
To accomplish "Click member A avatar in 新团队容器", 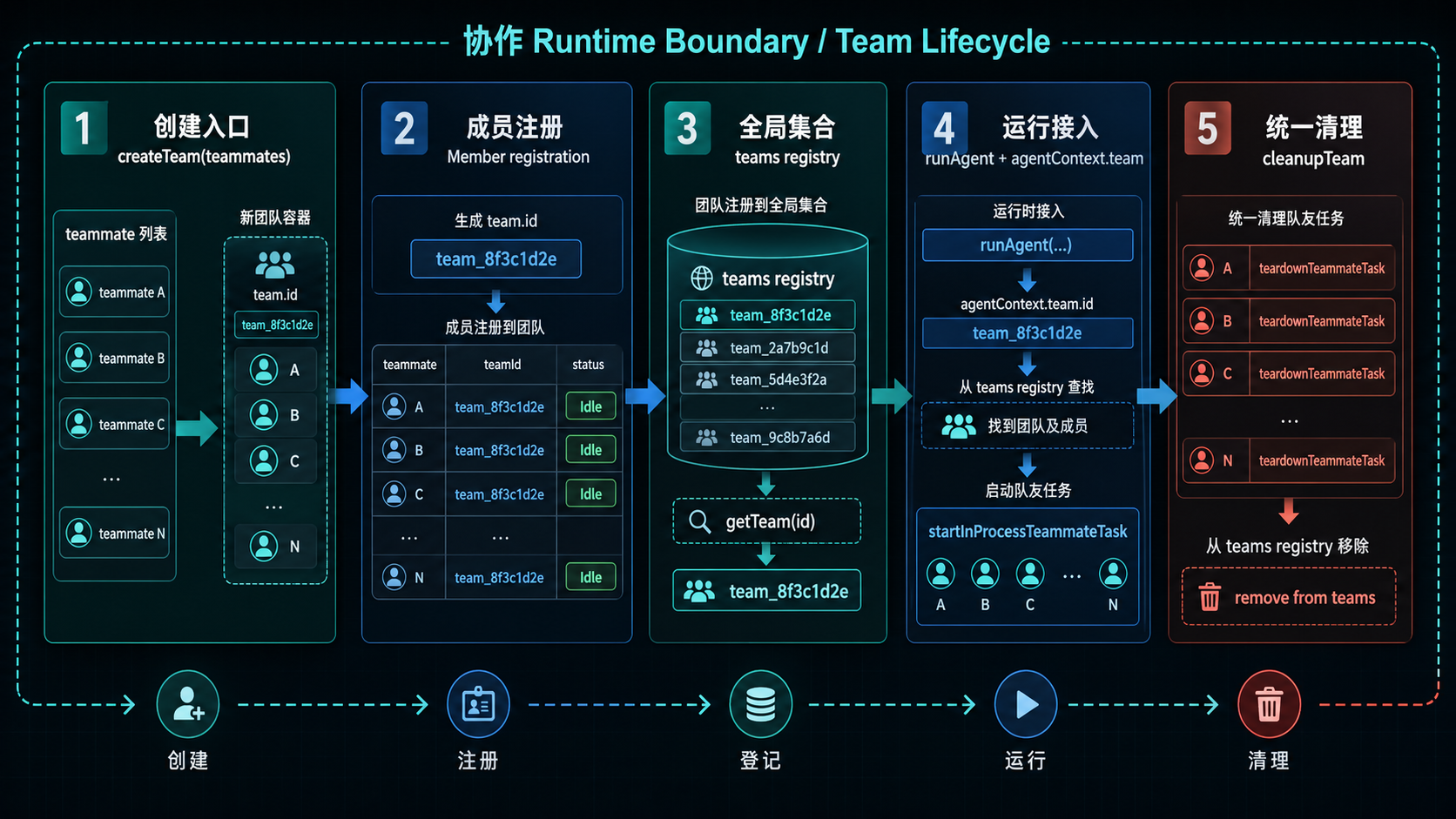I will (x=264, y=369).
